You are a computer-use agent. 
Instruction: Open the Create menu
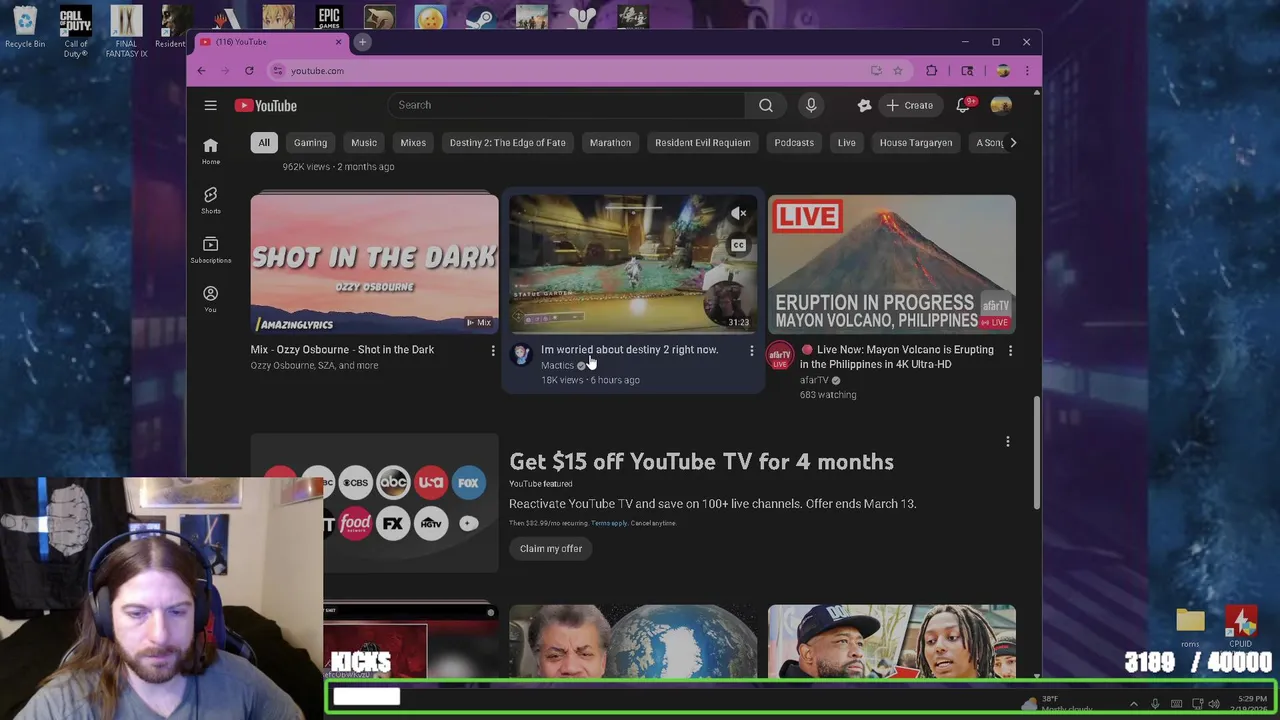coord(909,105)
